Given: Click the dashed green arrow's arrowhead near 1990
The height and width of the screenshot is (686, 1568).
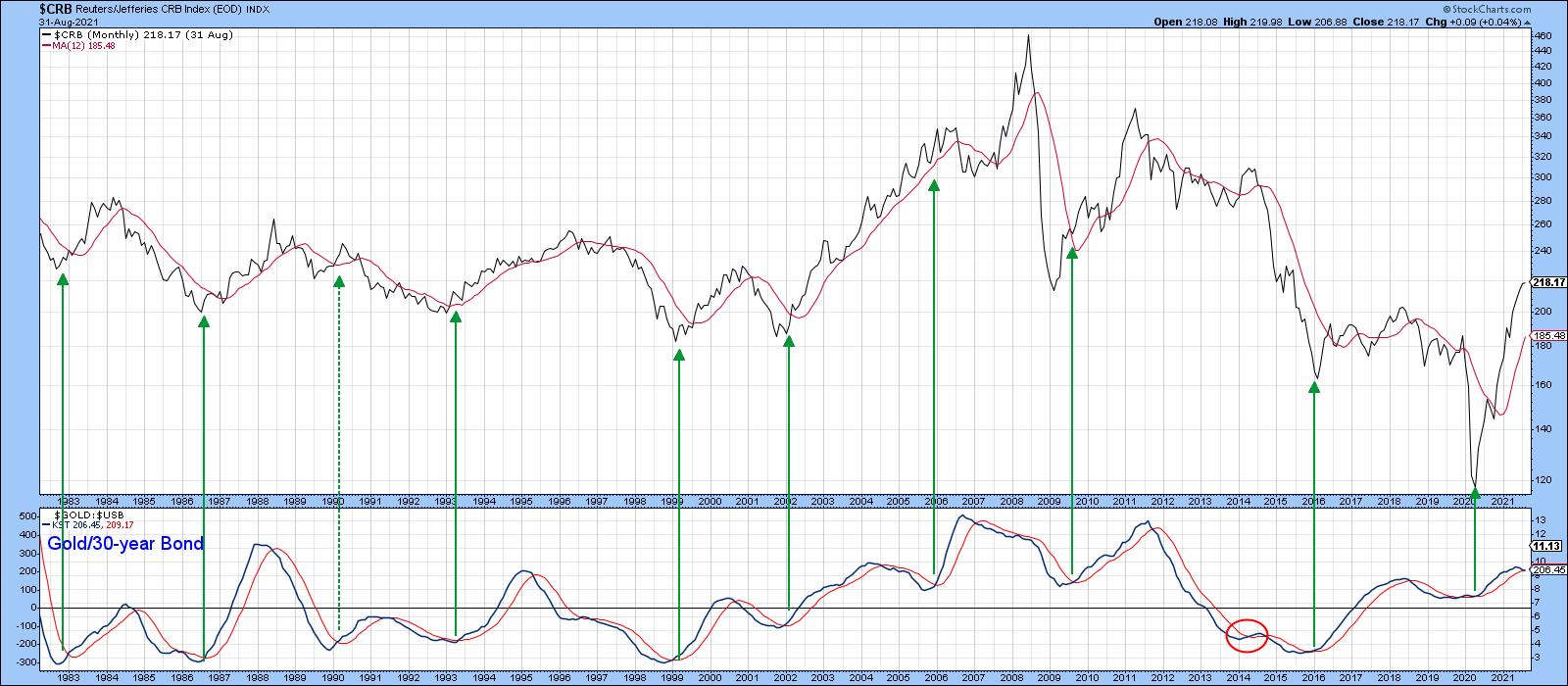Looking at the screenshot, I should click(x=339, y=282).
